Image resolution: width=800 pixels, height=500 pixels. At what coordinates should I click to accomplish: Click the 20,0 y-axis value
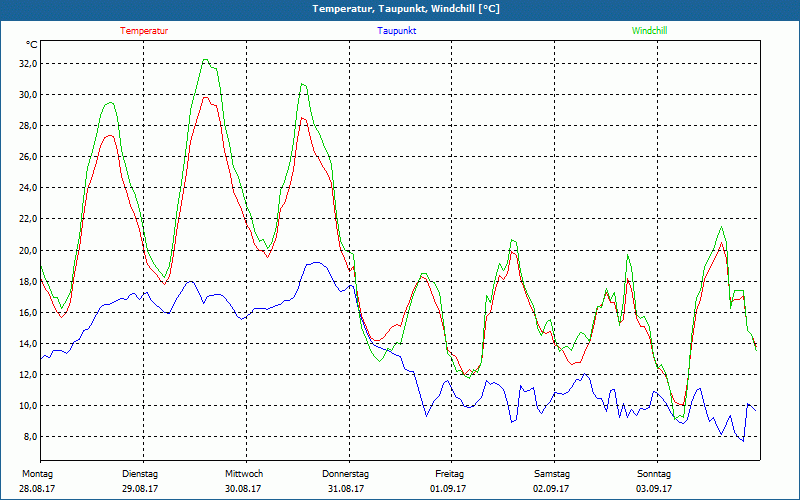(28, 251)
